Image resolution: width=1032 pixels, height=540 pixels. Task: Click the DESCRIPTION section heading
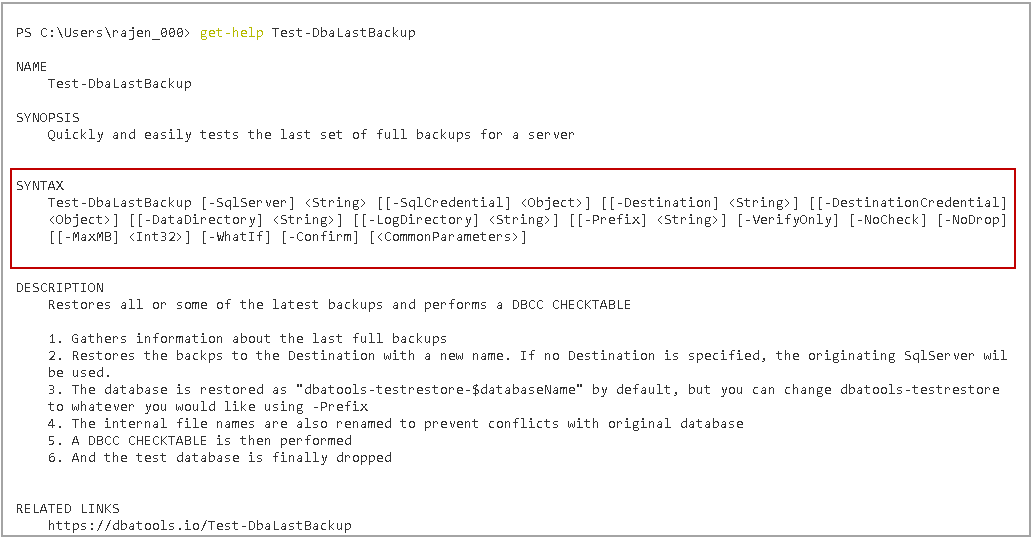[x=59, y=288]
